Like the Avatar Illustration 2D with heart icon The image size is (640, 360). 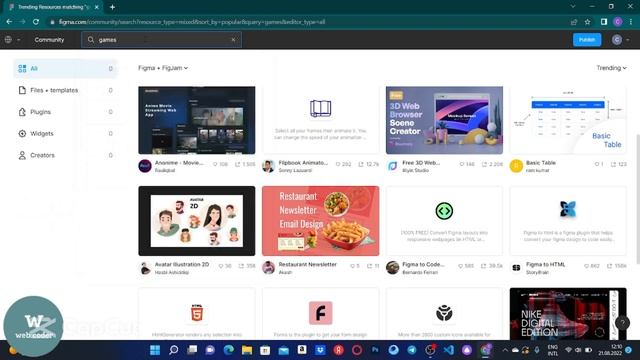pyautogui.click(x=220, y=266)
